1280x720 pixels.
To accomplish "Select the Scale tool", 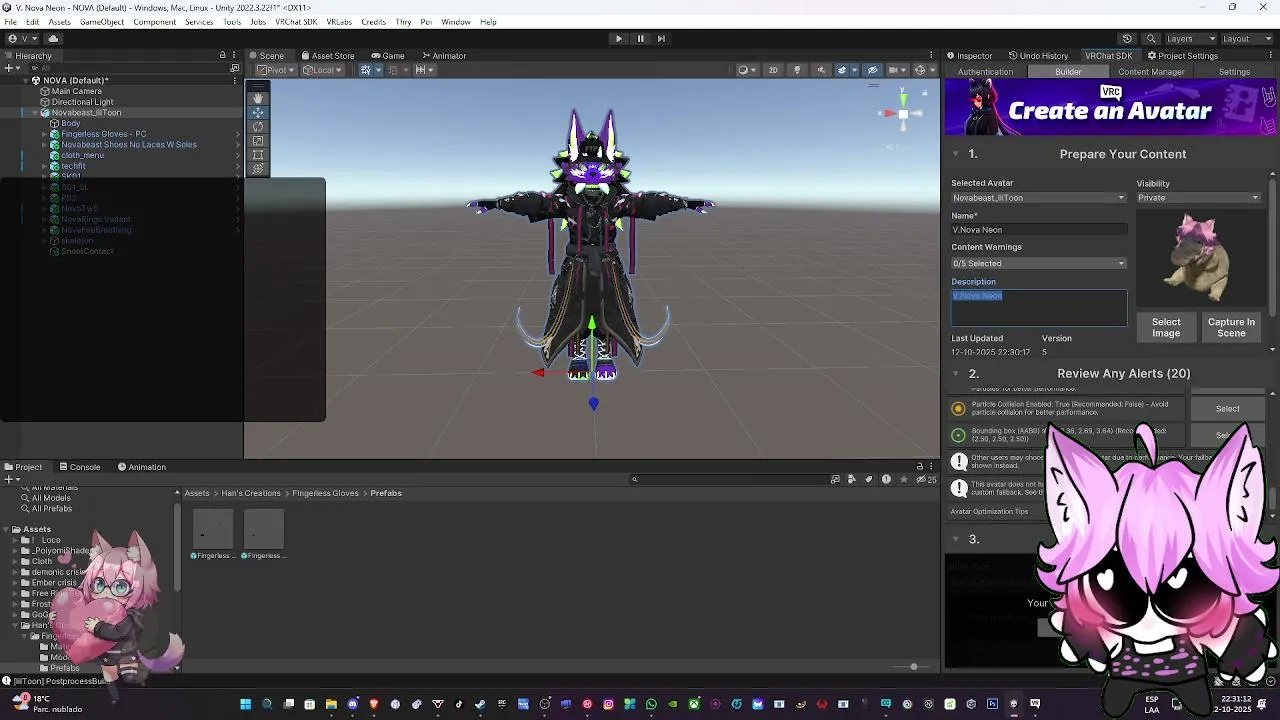I will pyautogui.click(x=258, y=140).
